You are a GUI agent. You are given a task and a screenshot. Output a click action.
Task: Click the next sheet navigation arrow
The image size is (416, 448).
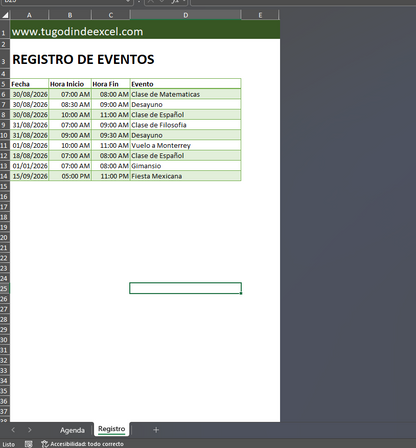click(x=29, y=430)
